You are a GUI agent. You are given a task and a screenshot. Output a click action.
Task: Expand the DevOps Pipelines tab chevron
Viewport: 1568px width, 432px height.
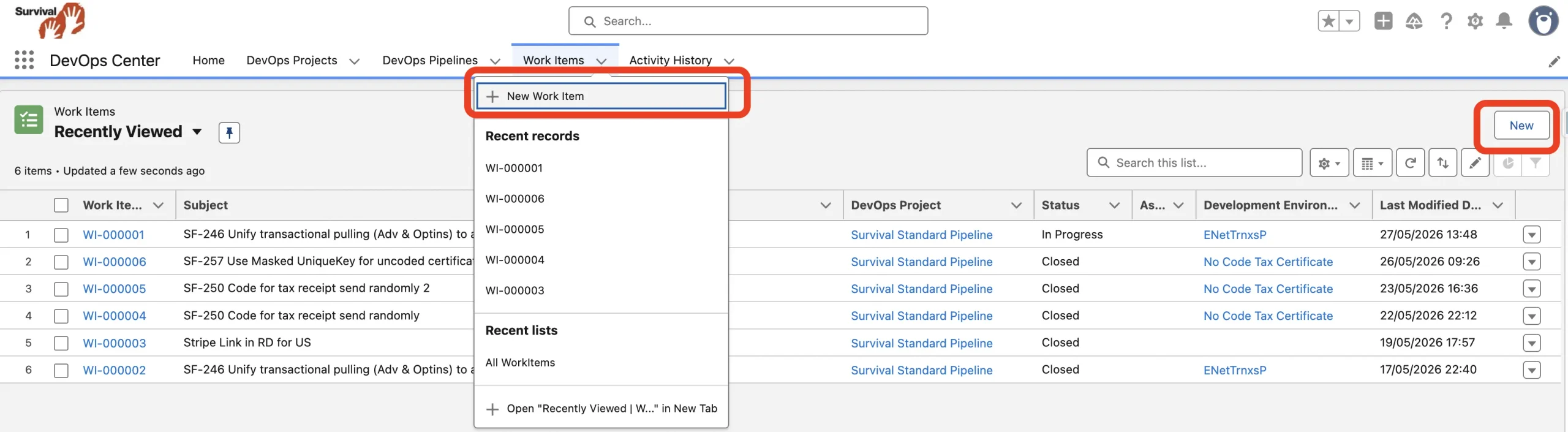point(495,61)
